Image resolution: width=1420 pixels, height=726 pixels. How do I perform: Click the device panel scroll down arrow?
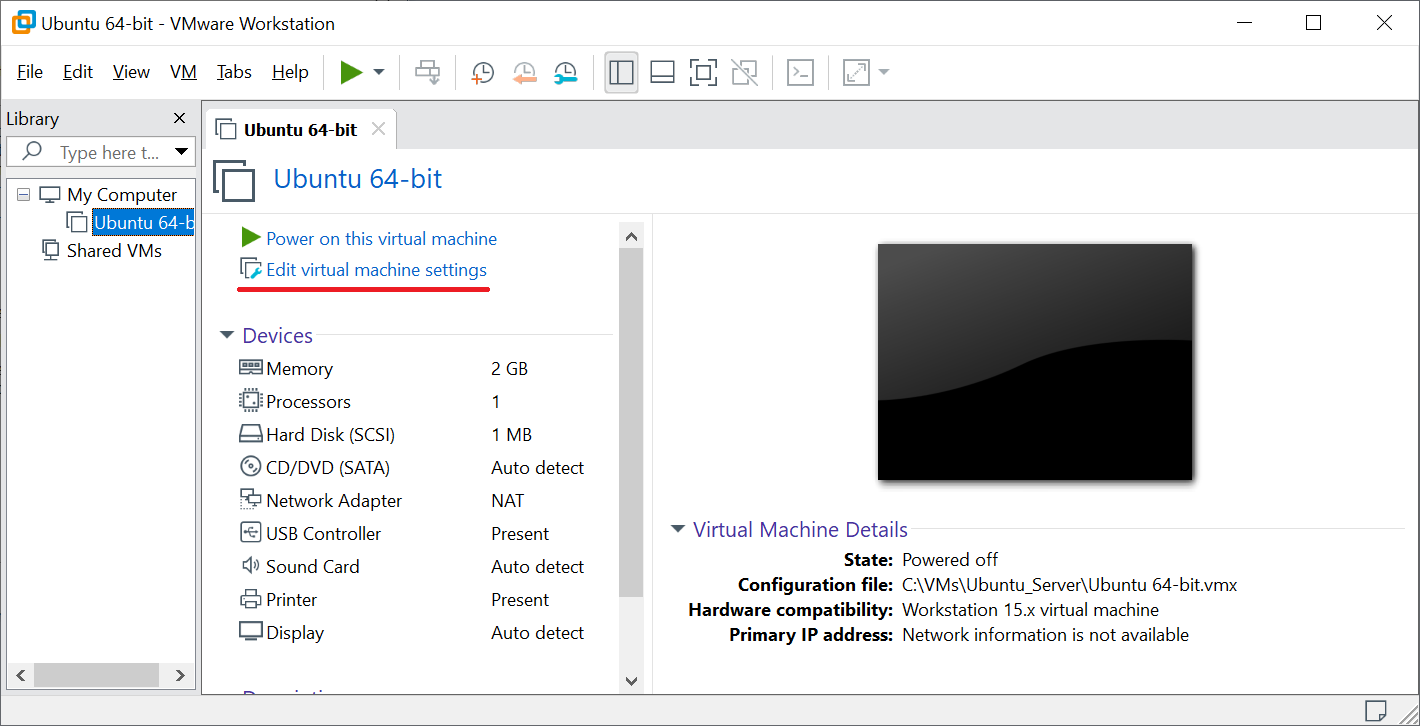(x=631, y=681)
